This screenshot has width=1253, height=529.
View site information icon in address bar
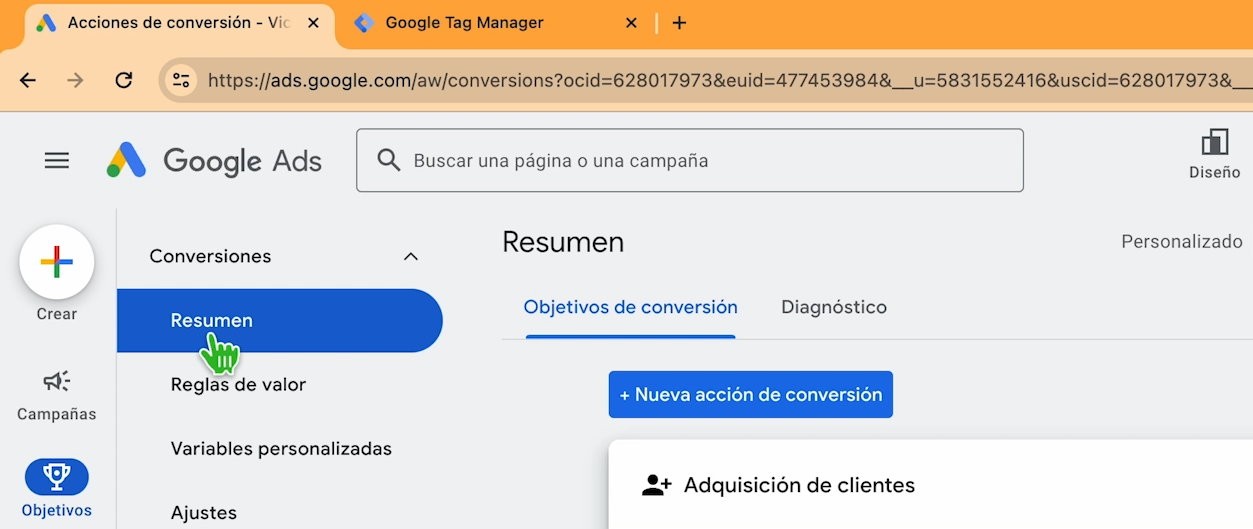pos(181,80)
